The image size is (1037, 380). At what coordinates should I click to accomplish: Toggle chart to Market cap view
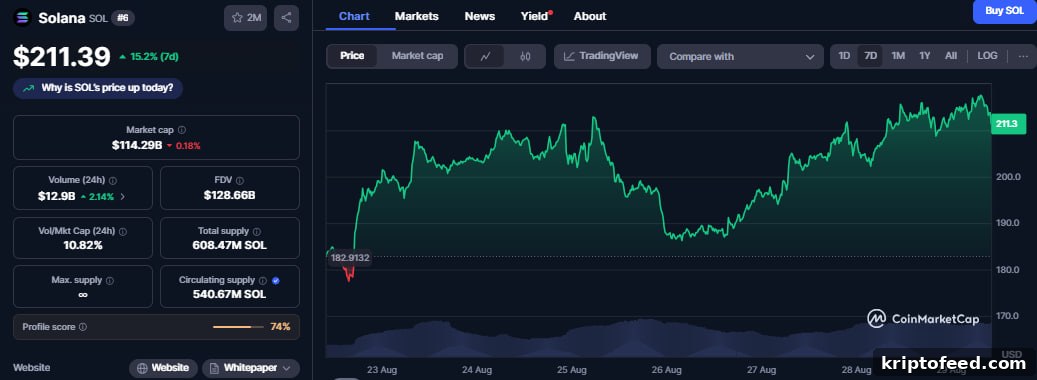pyautogui.click(x=417, y=56)
